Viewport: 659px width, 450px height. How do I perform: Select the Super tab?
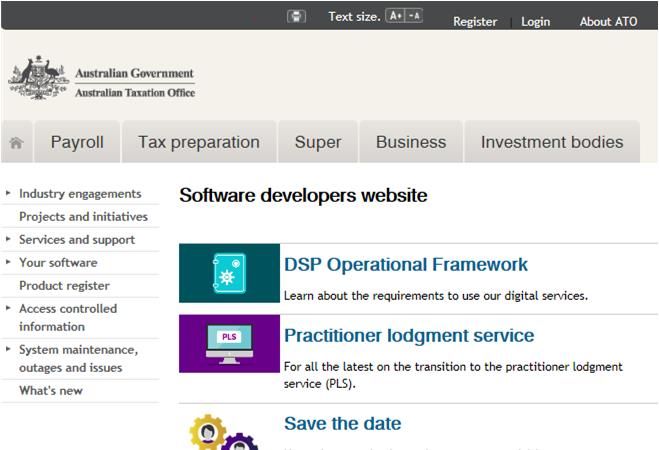pos(318,142)
